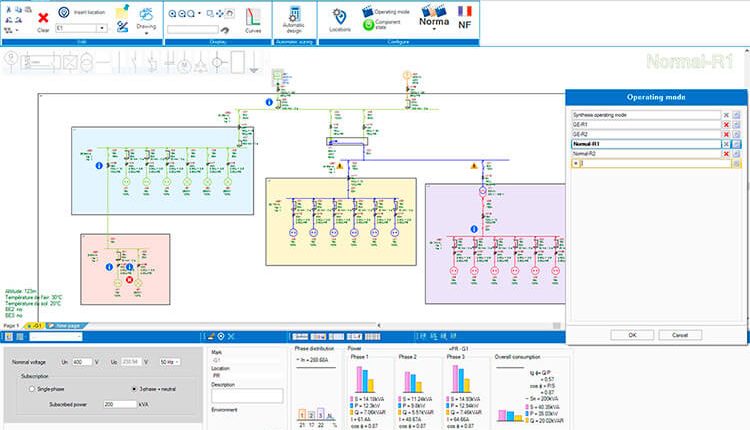Open the location dropdown under Insert location
The width and height of the screenshot is (750, 430).
click(102, 28)
